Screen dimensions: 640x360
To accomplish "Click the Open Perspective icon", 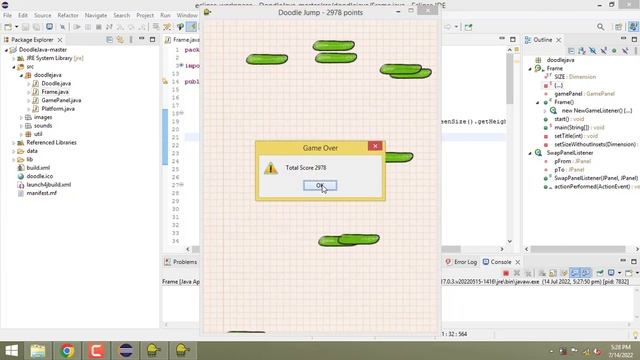I will point(619,27).
